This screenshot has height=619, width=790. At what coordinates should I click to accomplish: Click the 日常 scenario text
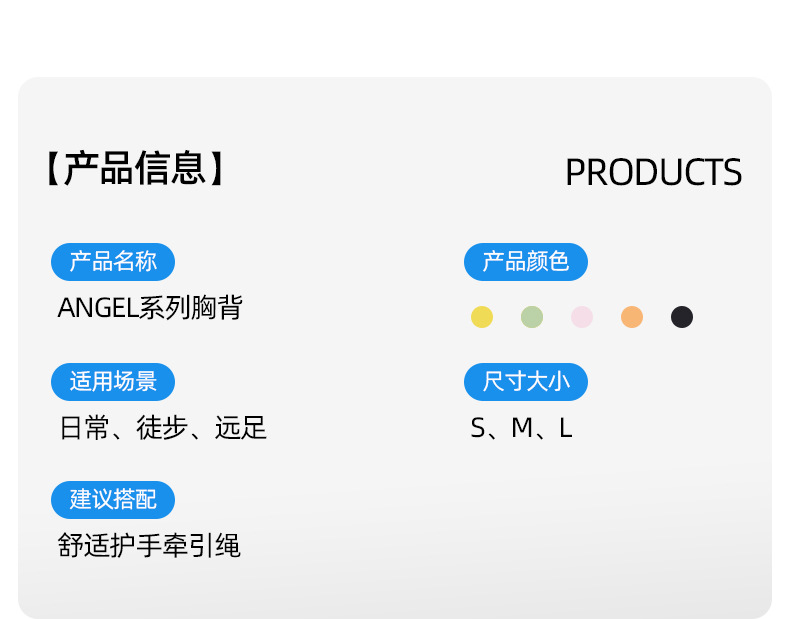pos(85,429)
